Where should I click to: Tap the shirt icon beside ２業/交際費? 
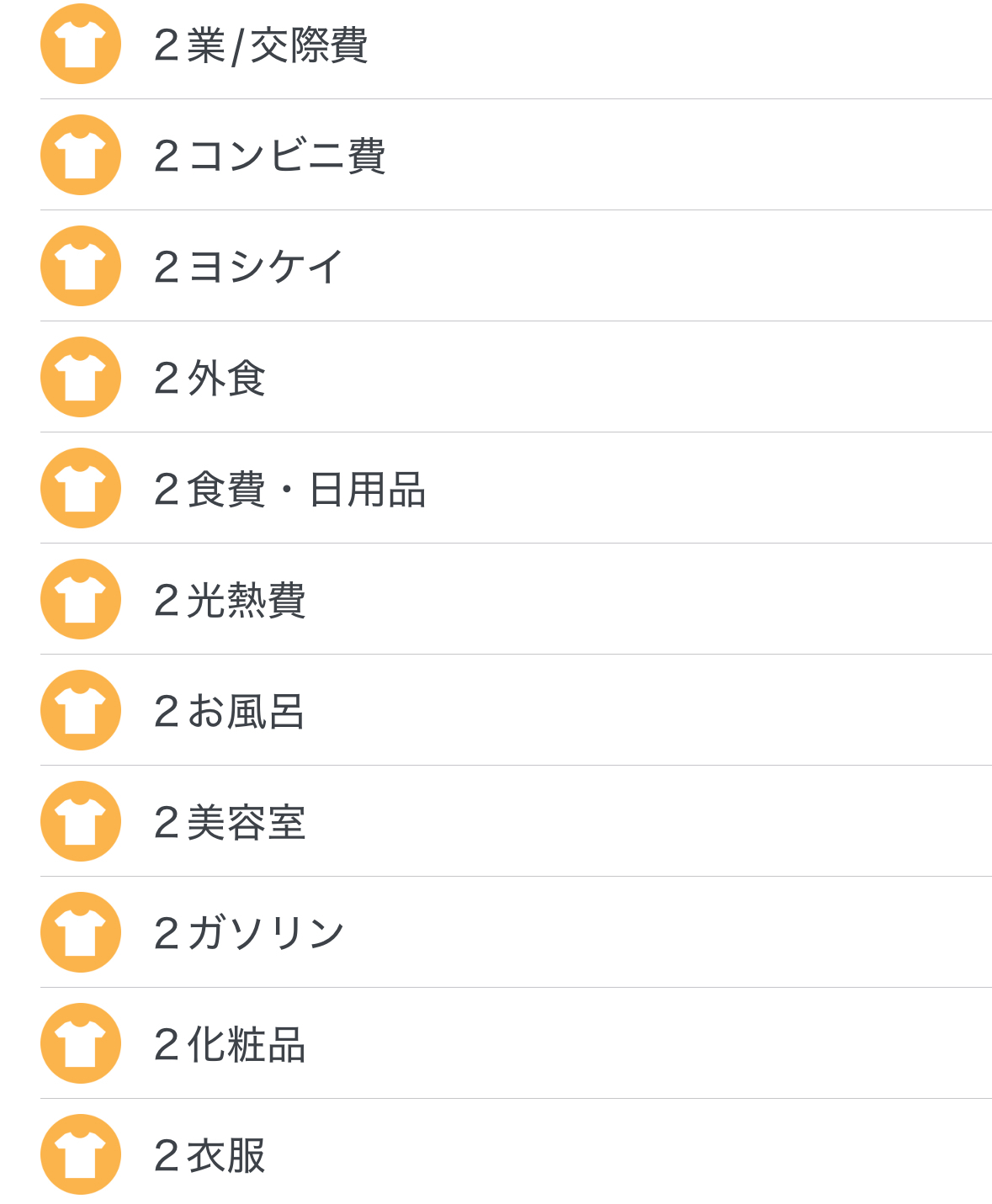(x=81, y=44)
